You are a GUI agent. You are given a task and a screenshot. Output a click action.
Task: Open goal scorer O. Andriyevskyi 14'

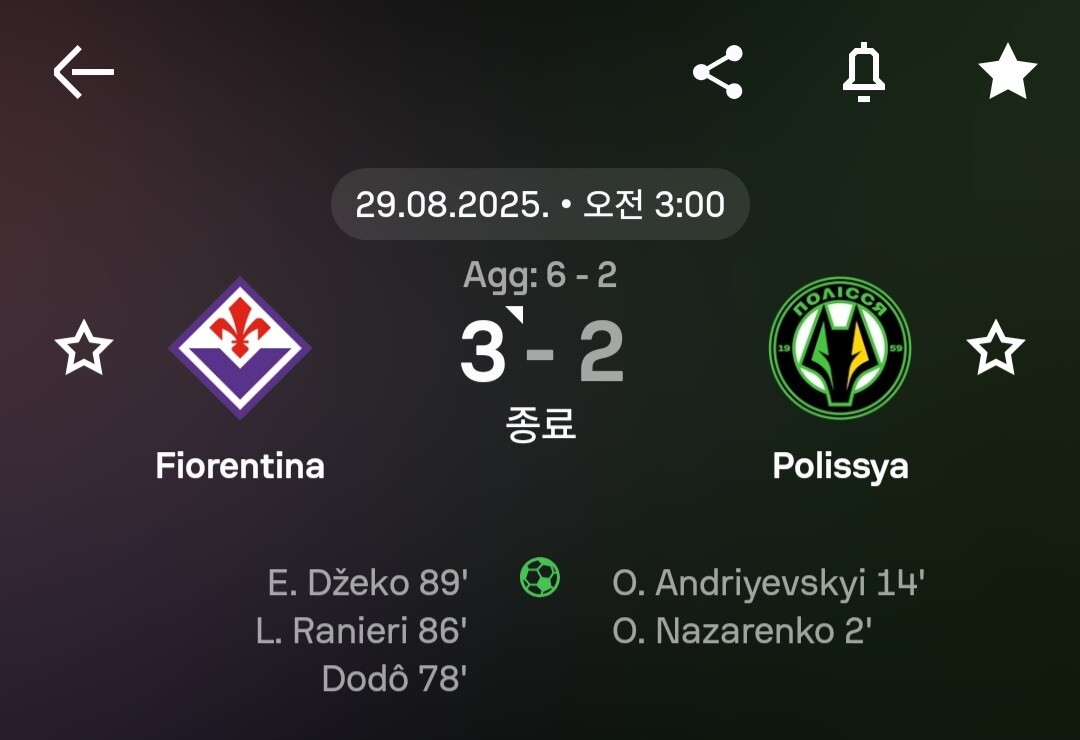pyautogui.click(x=768, y=582)
